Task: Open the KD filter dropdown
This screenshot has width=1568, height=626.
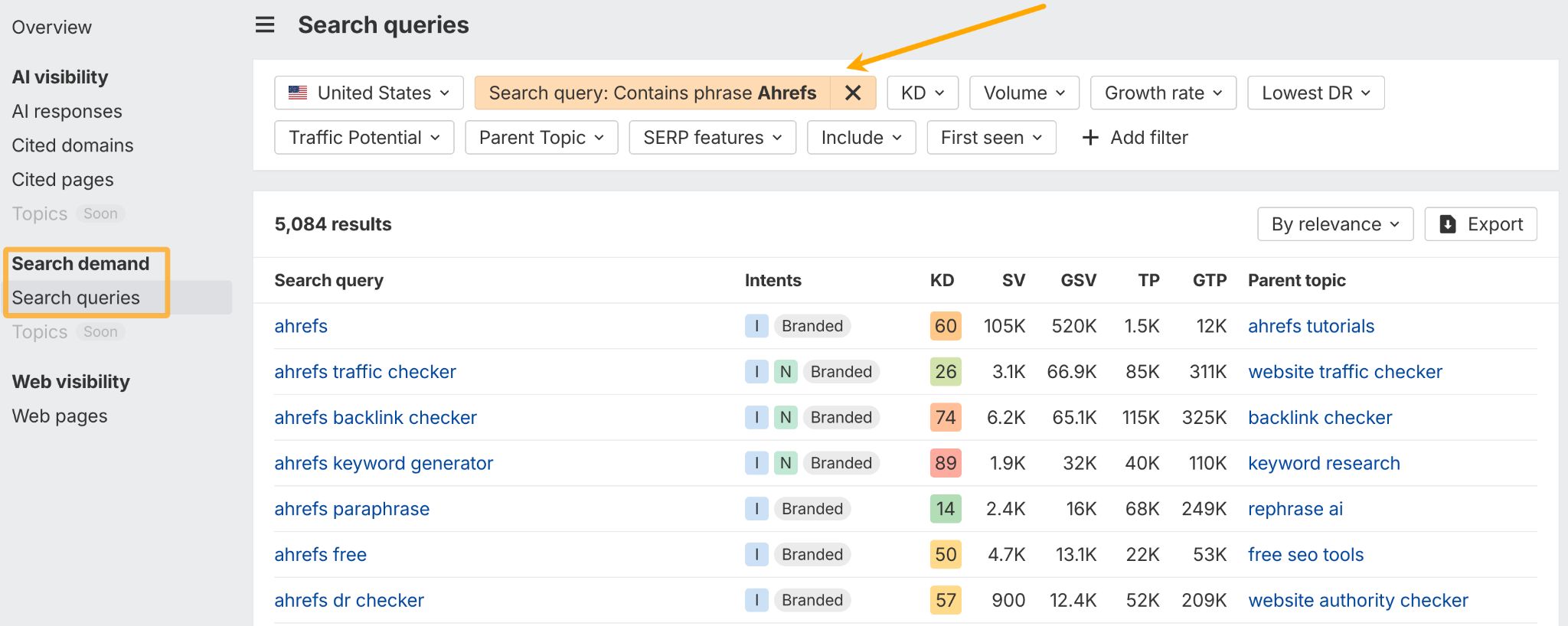Action: pyautogui.click(x=922, y=93)
